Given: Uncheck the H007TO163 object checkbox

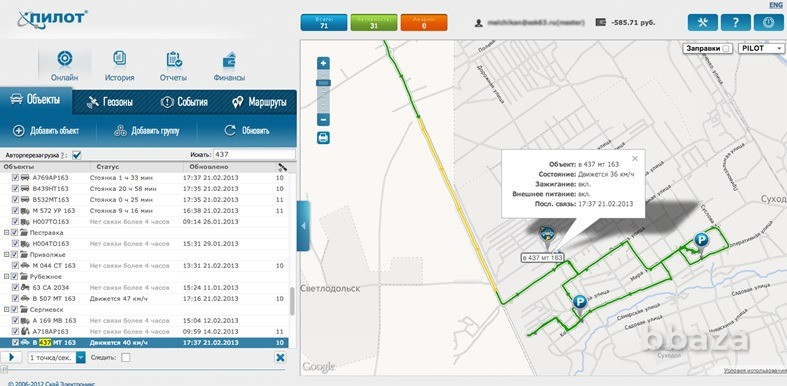Looking at the screenshot, I should (x=15, y=221).
